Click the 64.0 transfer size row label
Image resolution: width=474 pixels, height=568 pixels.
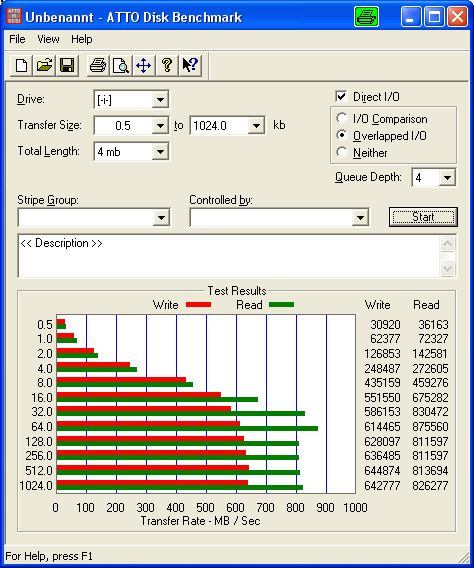point(42,427)
